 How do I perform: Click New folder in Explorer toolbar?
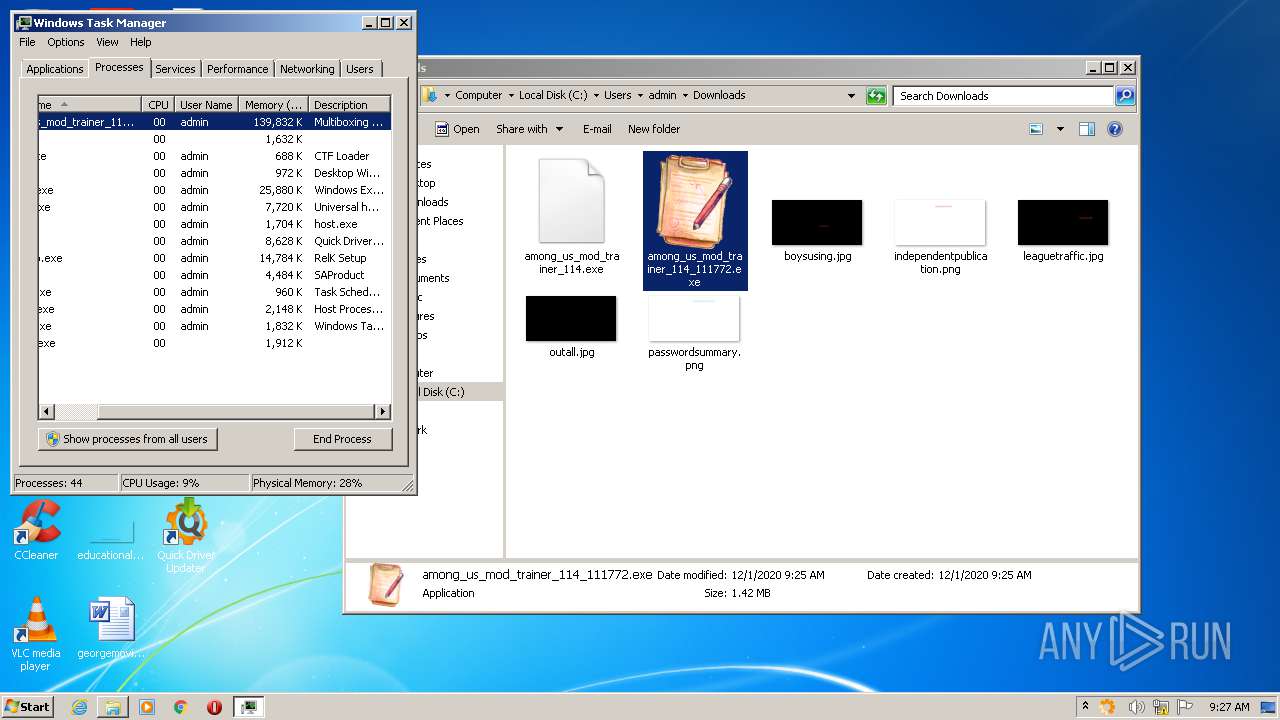654,129
